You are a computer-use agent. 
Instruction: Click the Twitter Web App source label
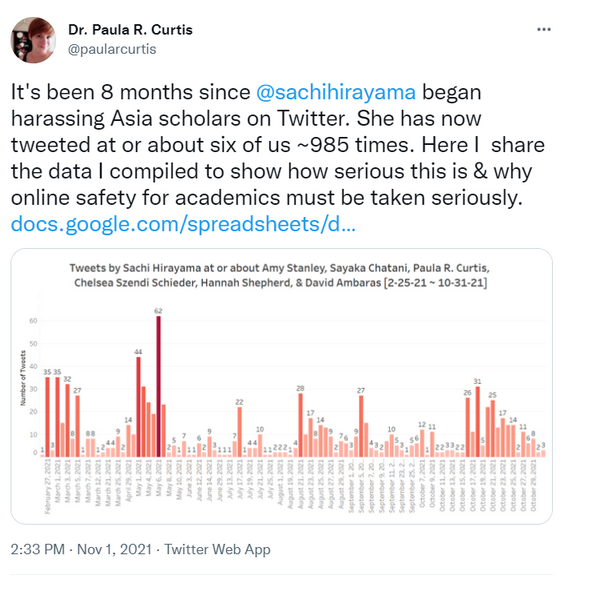pos(217,549)
